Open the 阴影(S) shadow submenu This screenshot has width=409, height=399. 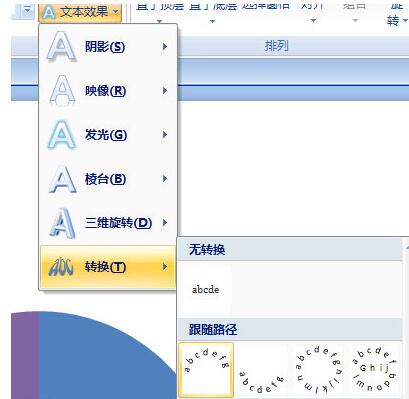click(x=108, y=47)
